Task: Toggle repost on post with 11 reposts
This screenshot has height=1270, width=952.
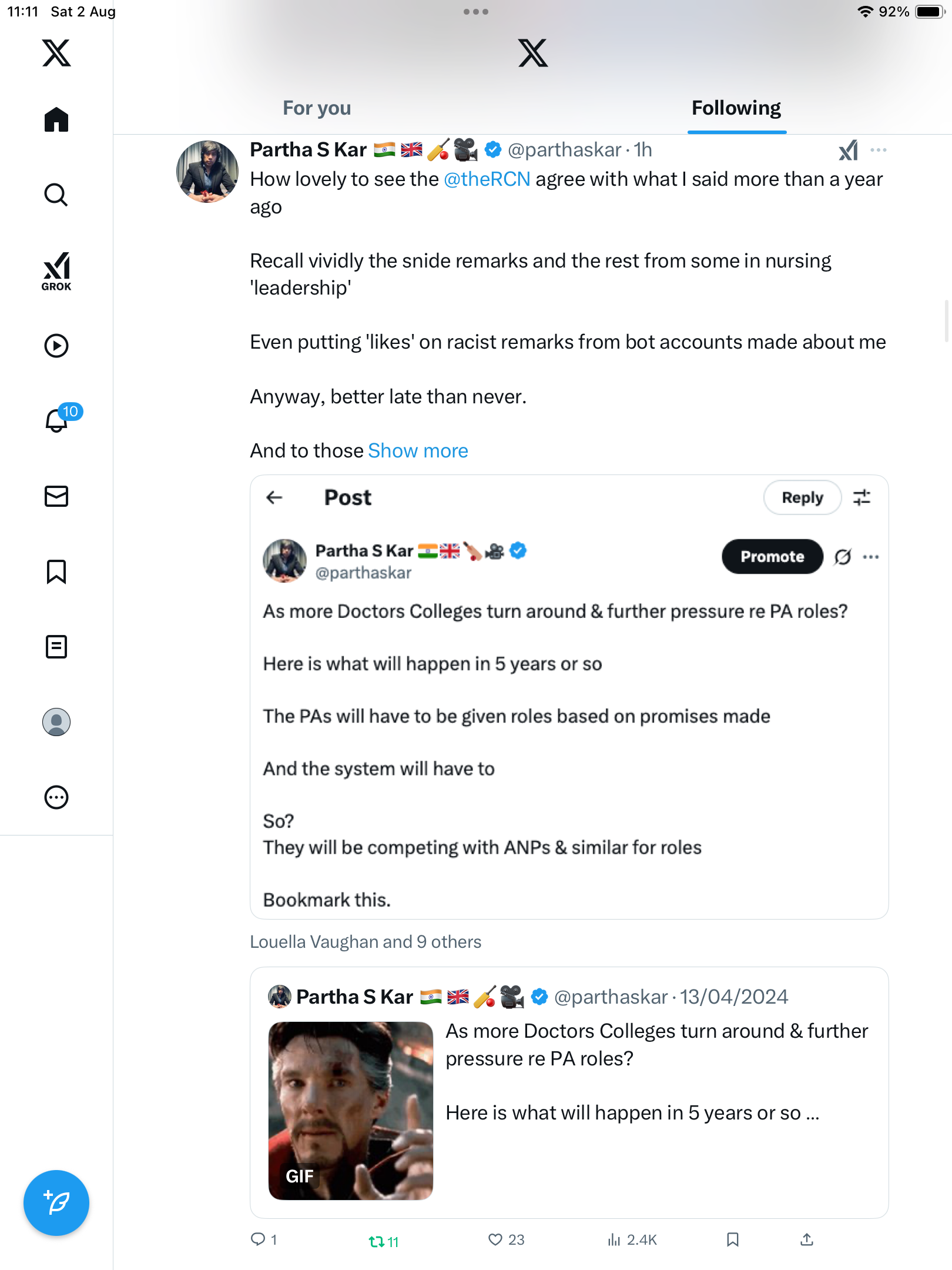Action: click(x=377, y=1241)
